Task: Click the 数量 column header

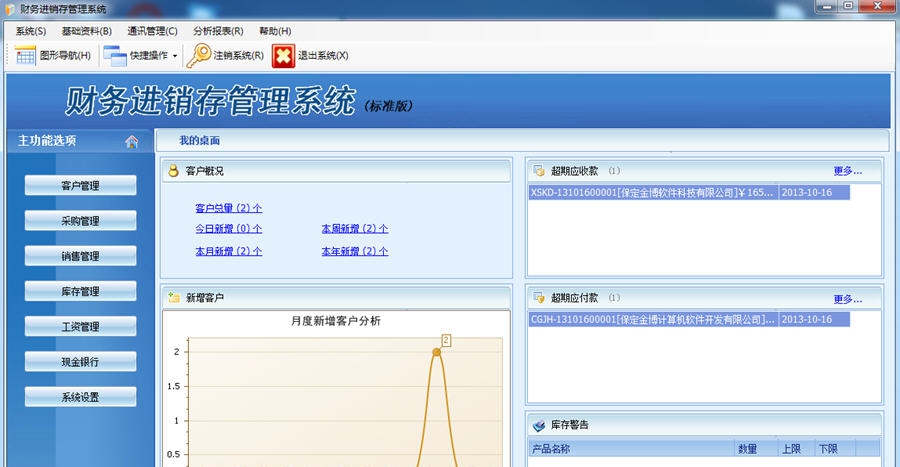Action: [x=757, y=449]
